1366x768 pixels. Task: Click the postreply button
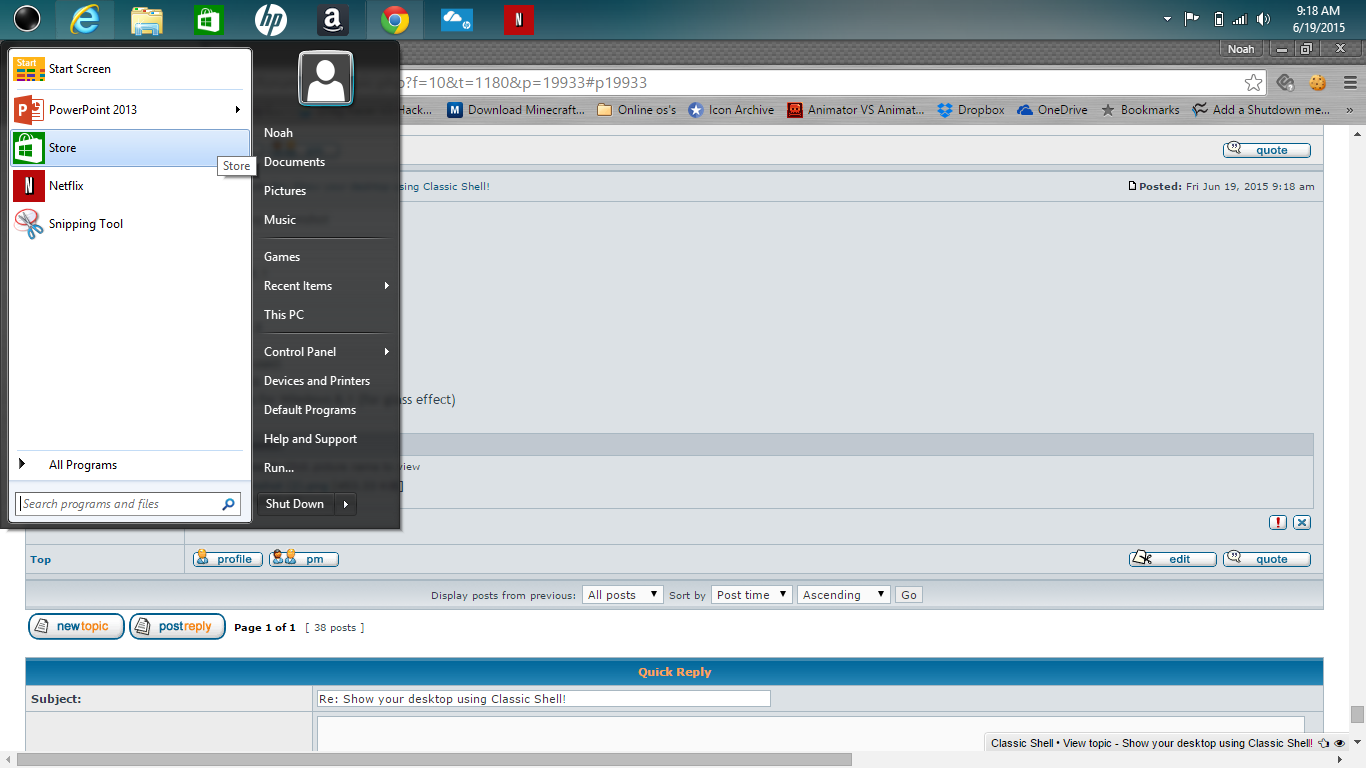177,627
